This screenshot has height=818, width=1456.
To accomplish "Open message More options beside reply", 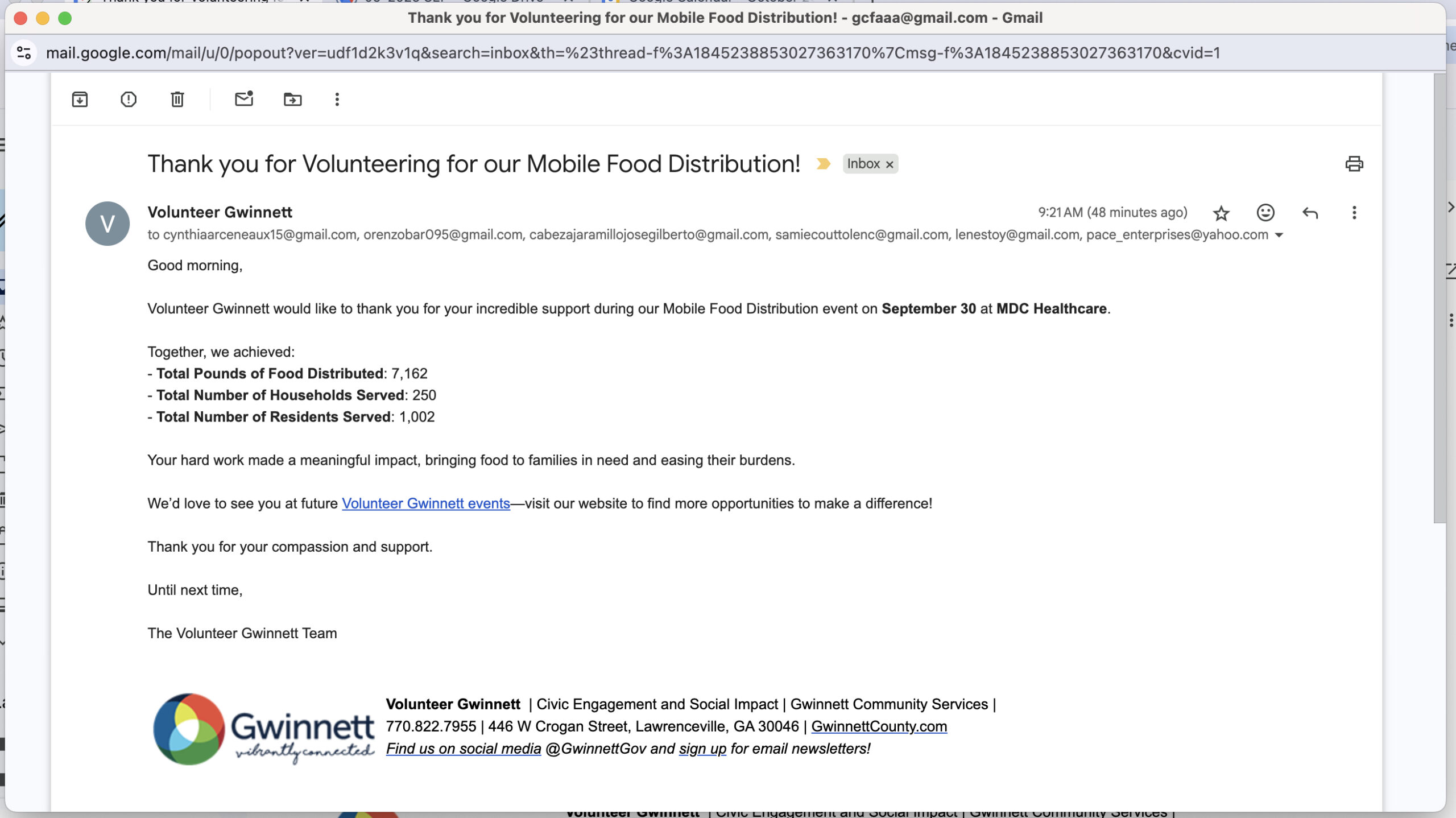I will coord(1354,213).
